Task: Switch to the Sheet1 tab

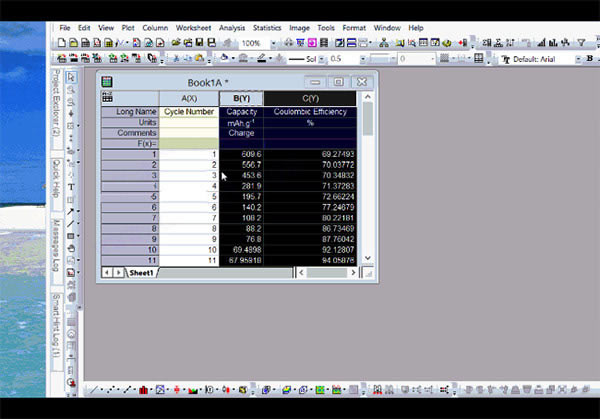Action: (141, 272)
